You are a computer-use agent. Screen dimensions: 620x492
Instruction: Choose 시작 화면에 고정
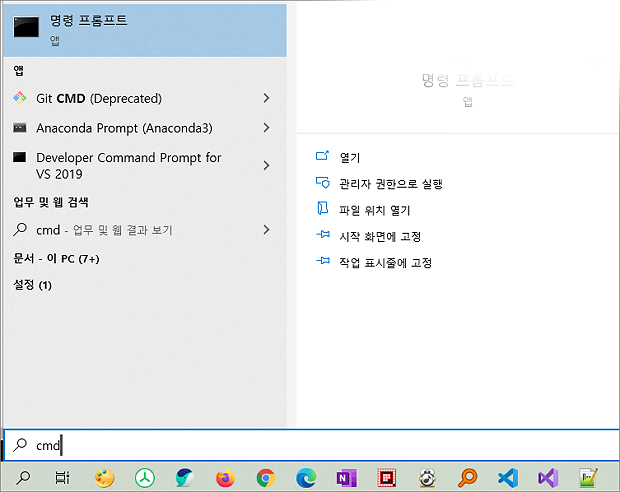pos(380,237)
